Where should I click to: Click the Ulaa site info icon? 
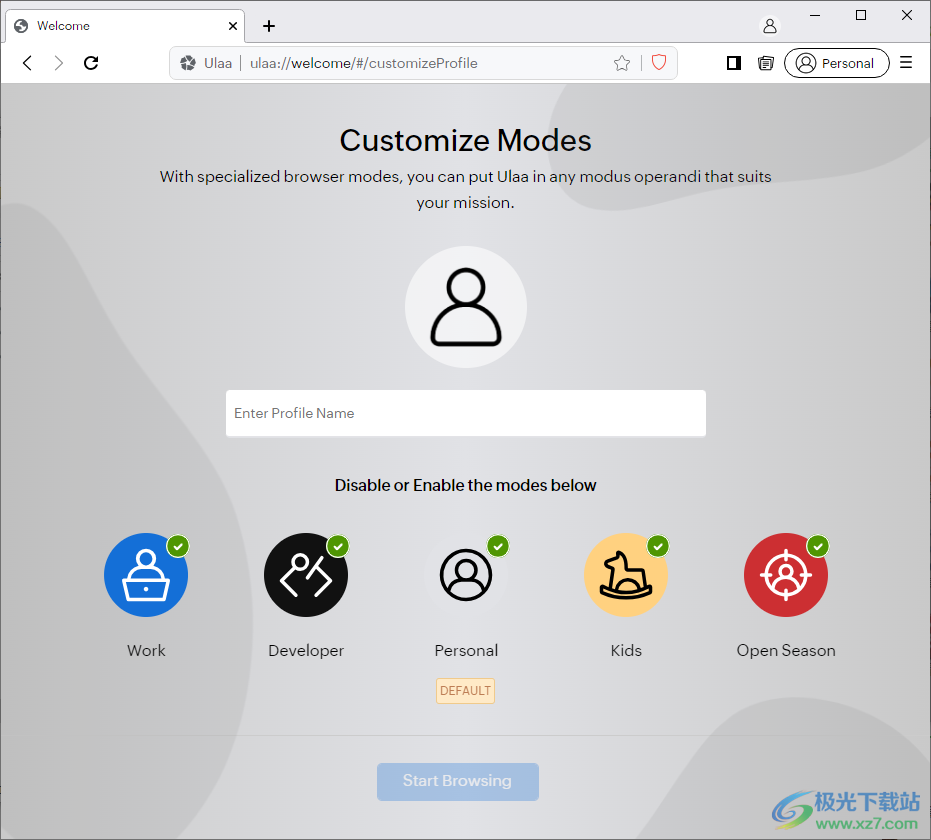point(188,63)
